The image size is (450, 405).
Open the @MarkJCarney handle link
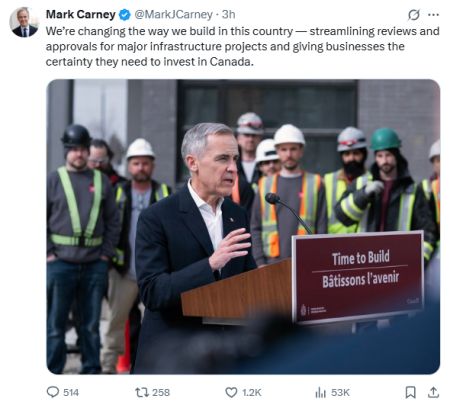[x=173, y=15]
